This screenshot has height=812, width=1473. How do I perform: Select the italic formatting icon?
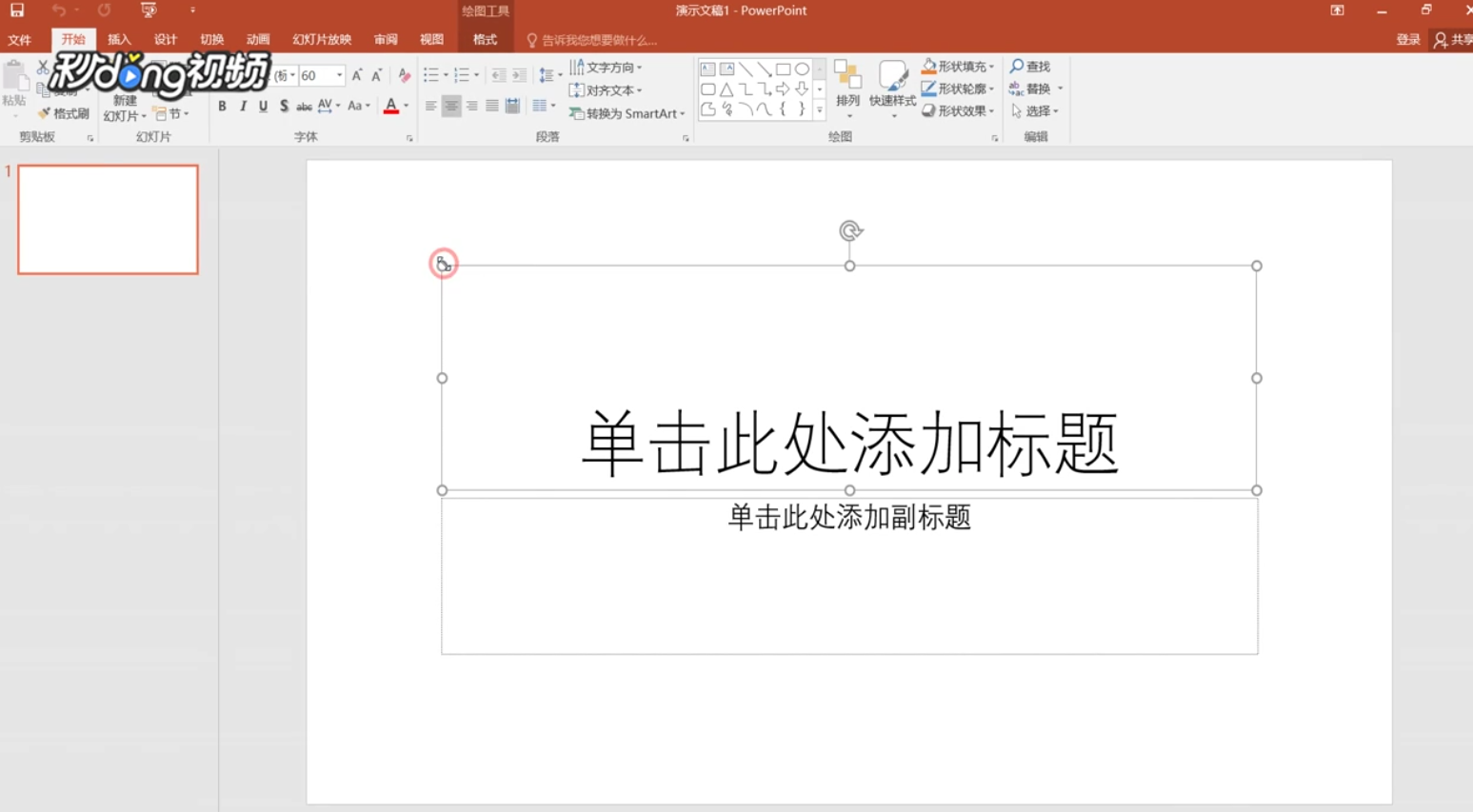point(244,106)
